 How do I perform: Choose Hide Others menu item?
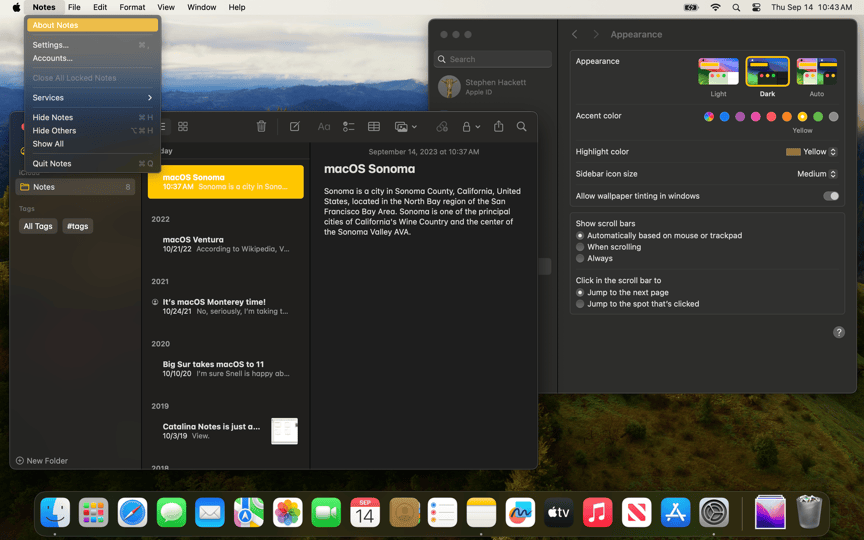(92, 131)
